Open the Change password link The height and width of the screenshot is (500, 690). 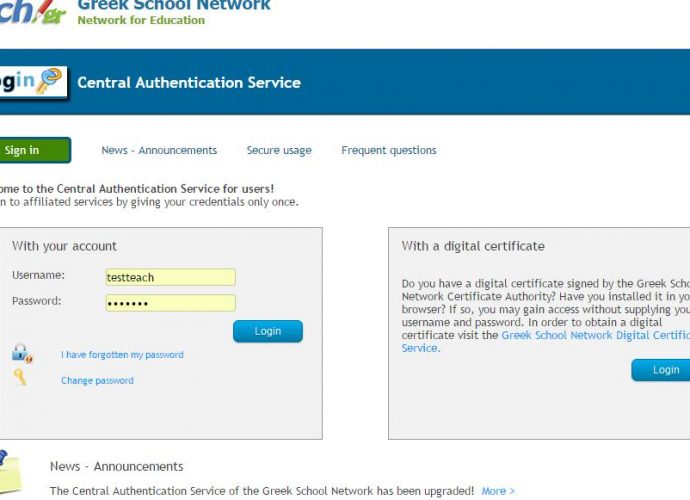coord(97,380)
